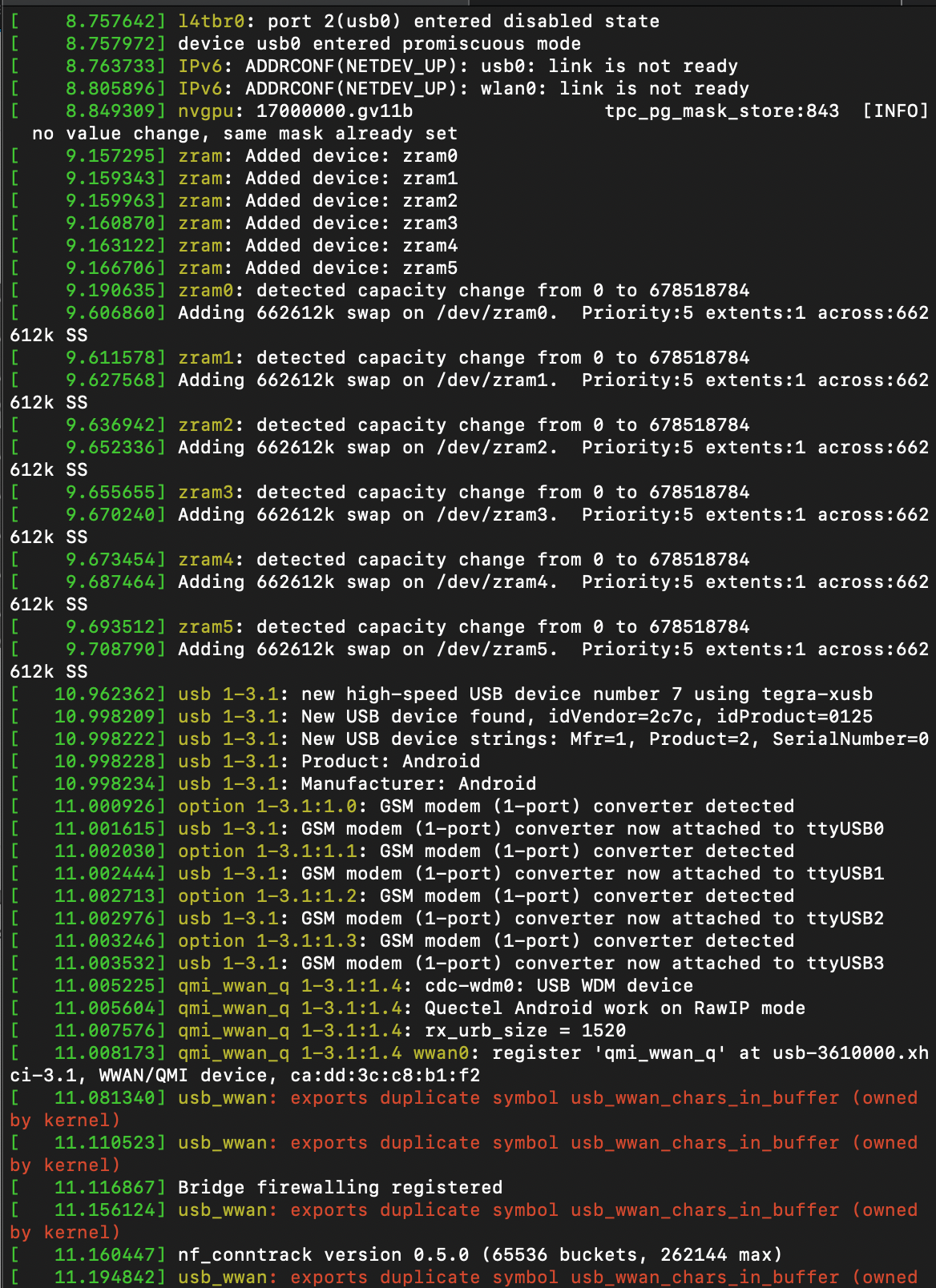
Task: Click usb_wwan duplicate symbol error at 11.110523
Action: tap(464, 1142)
